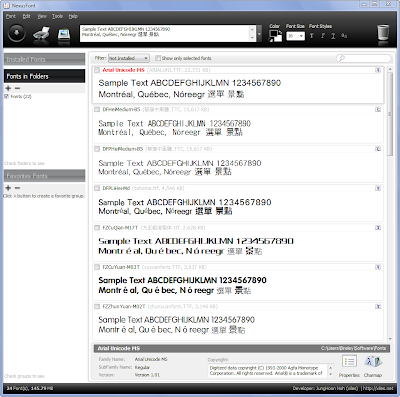The width and height of the screenshot is (400, 397).
Task: Click the tag icon on FZCuYuan-M03T row
Action: [x=378, y=267]
